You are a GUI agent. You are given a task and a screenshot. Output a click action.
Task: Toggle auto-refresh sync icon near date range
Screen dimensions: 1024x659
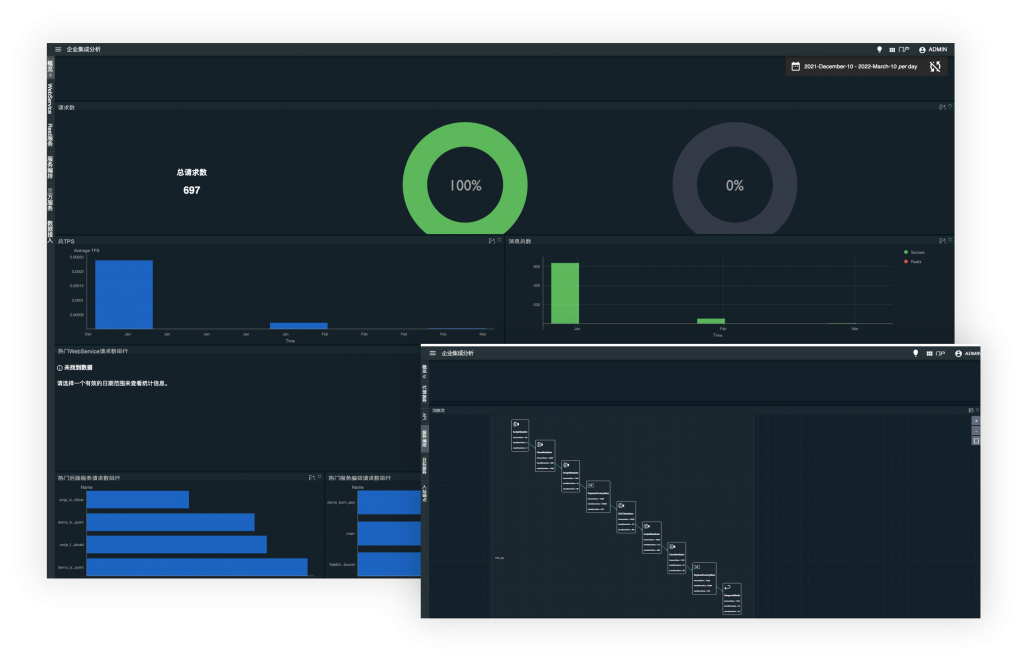tap(935, 67)
